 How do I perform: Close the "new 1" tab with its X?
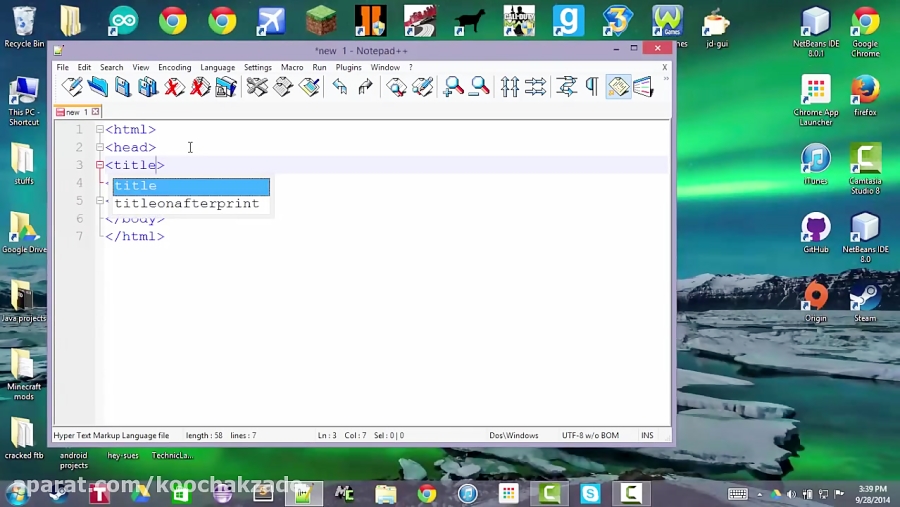click(96, 112)
